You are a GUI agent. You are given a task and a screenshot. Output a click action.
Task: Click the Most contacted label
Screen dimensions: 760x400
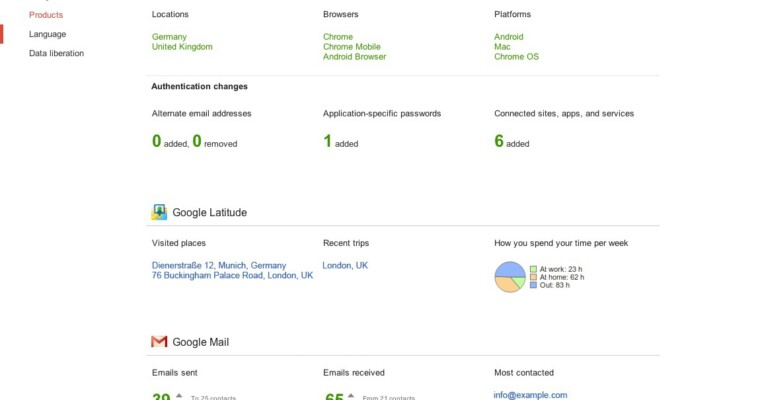(524, 373)
